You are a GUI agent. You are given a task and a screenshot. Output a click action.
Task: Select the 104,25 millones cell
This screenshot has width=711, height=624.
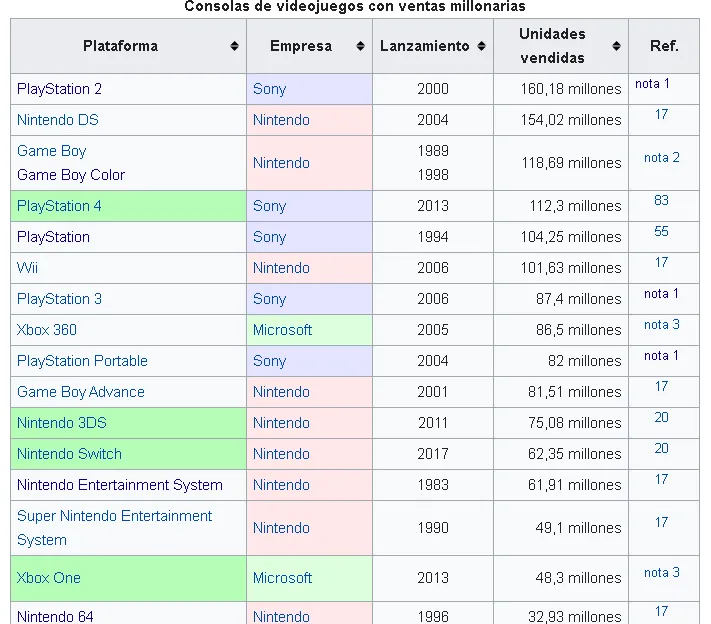[x=561, y=237]
